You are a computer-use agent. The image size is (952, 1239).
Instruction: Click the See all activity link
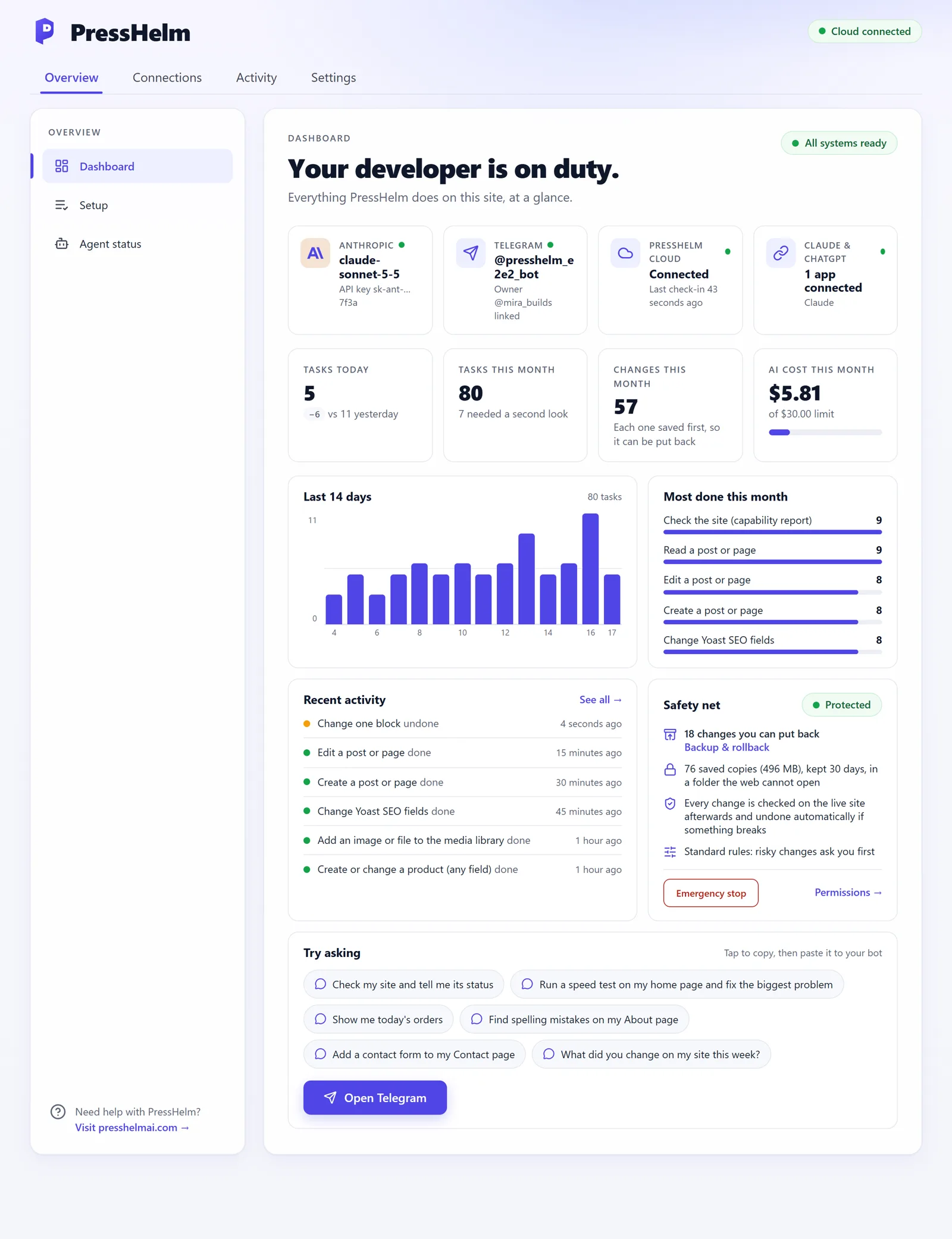click(x=600, y=700)
